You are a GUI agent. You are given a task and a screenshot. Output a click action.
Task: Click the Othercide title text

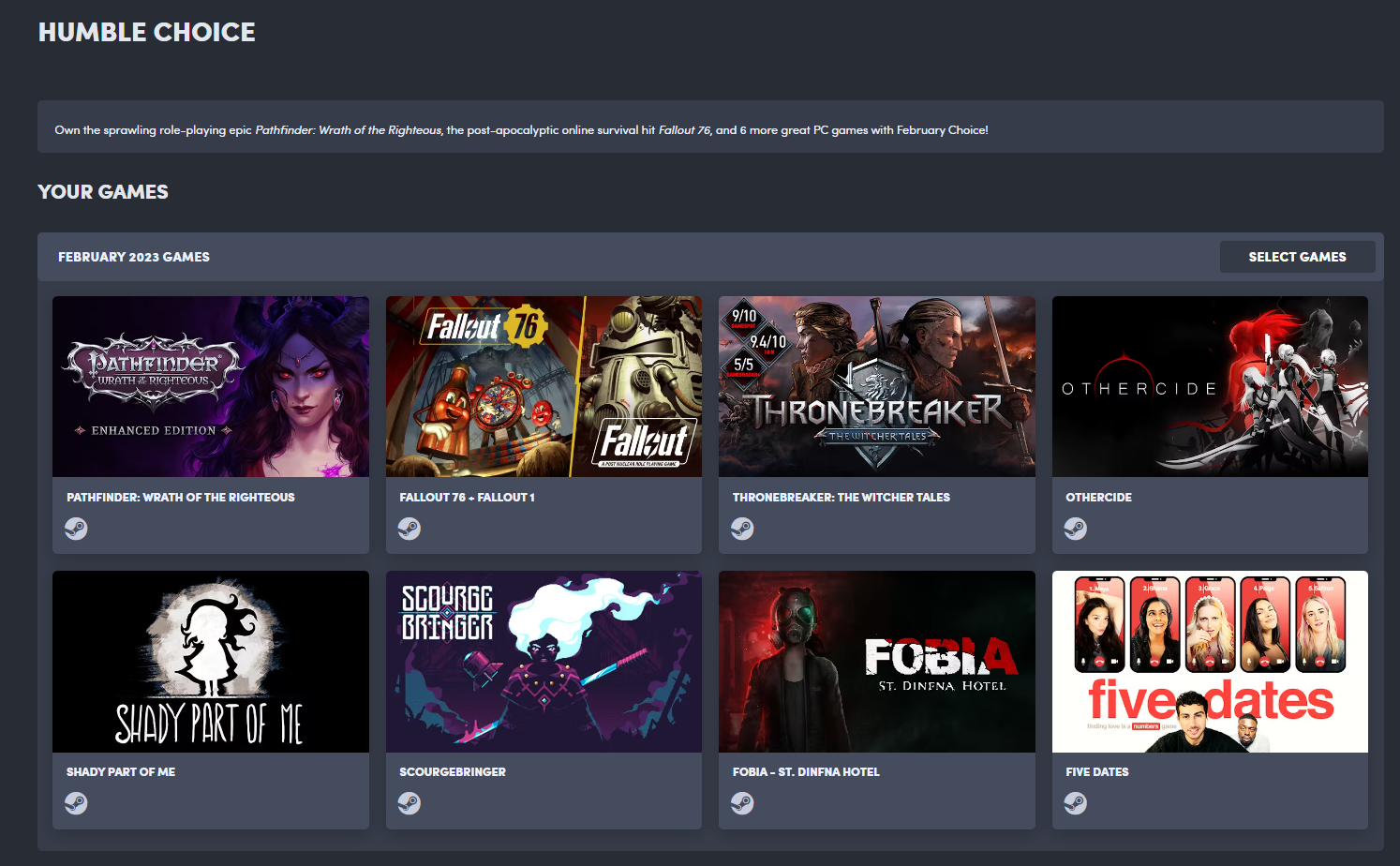click(1098, 498)
